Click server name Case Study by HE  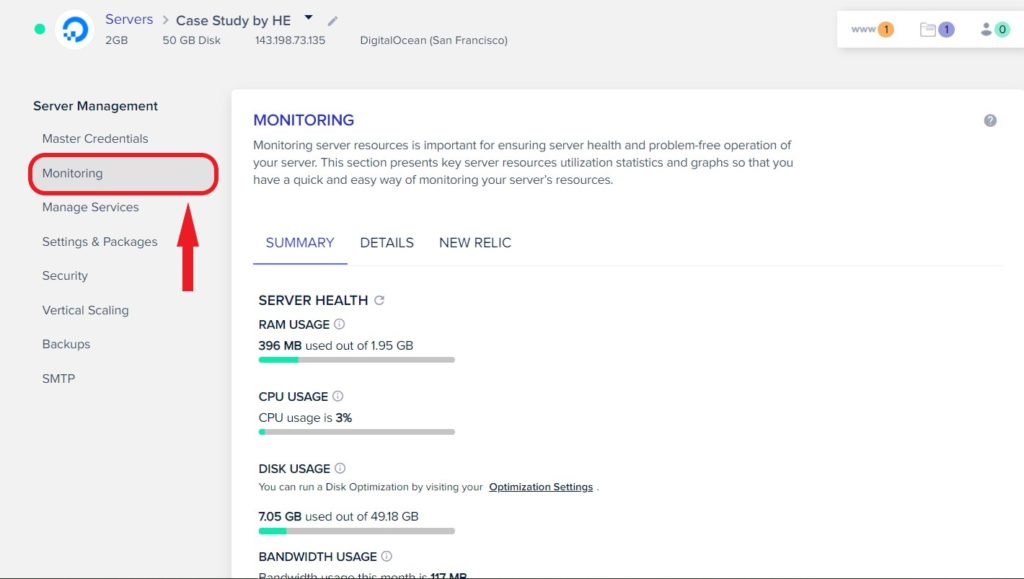click(233, 20)
